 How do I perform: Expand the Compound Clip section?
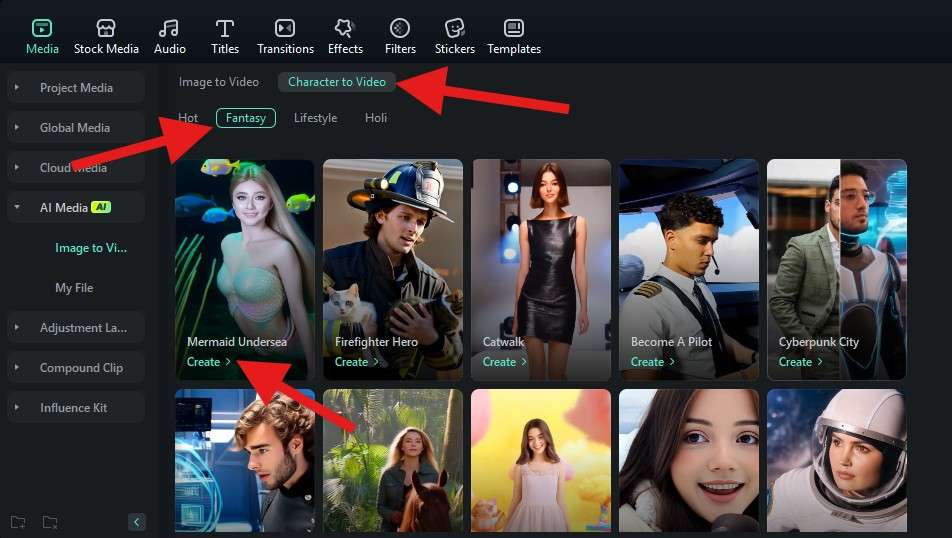16,367
